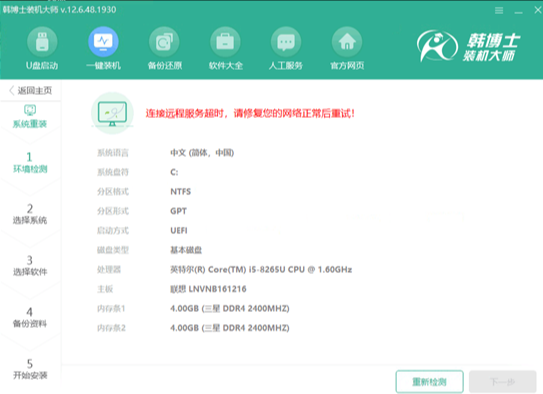Open the 软件大全 software toolbox icon
543x394 pixels.
click(x=225, y=42)
